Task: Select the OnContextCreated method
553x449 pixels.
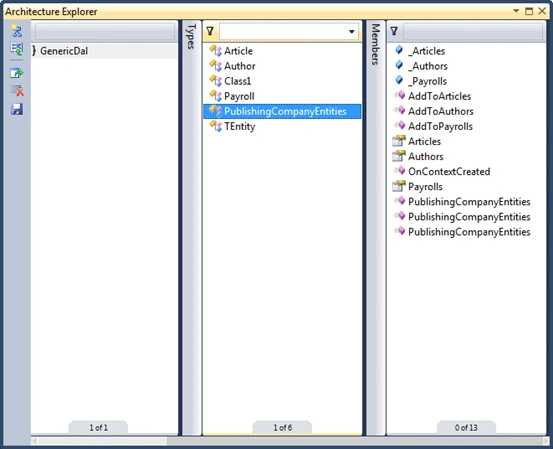Action: coord(449,172)
